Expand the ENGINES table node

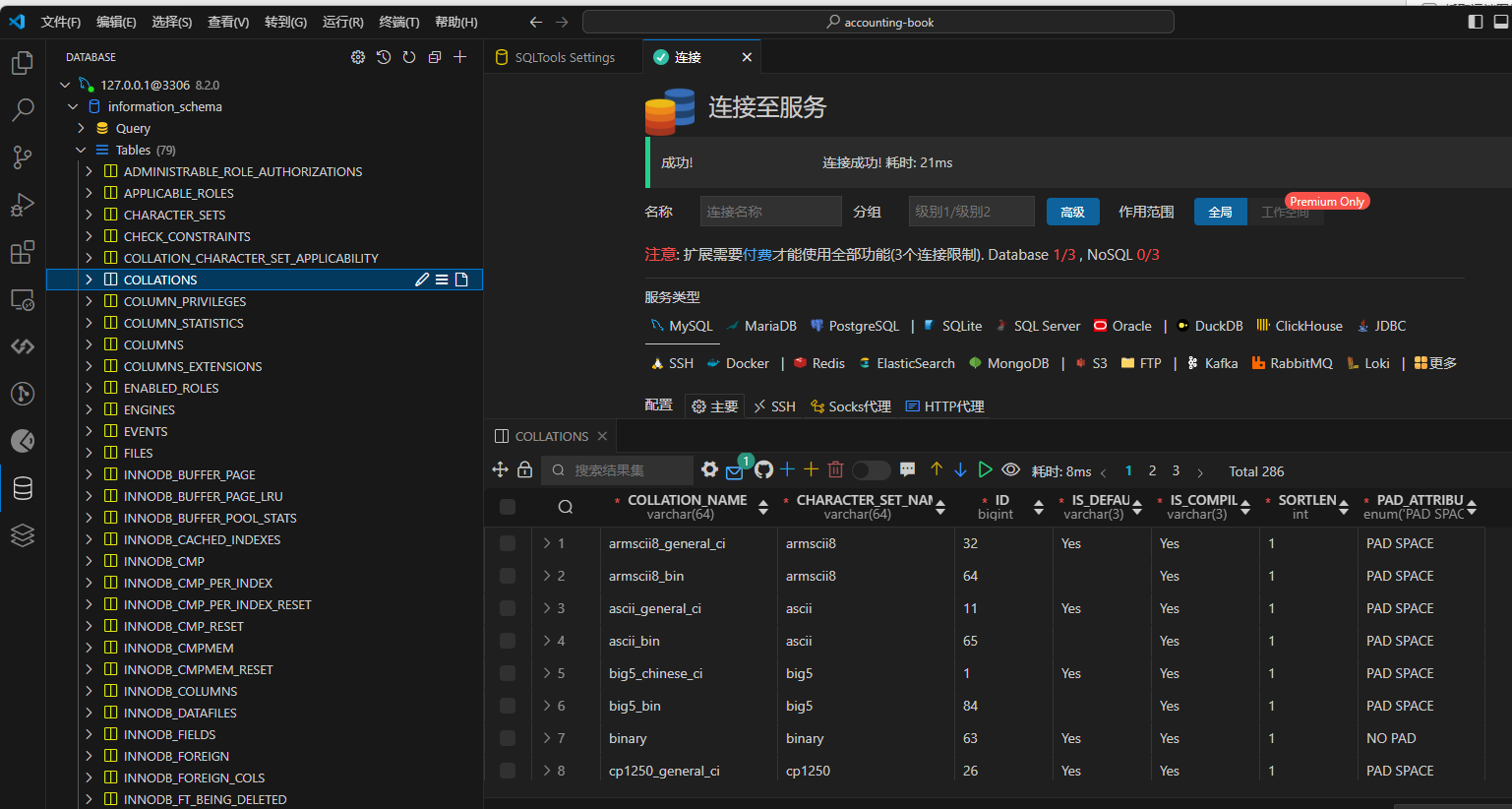pyautogui.click(x=89, y=409)
